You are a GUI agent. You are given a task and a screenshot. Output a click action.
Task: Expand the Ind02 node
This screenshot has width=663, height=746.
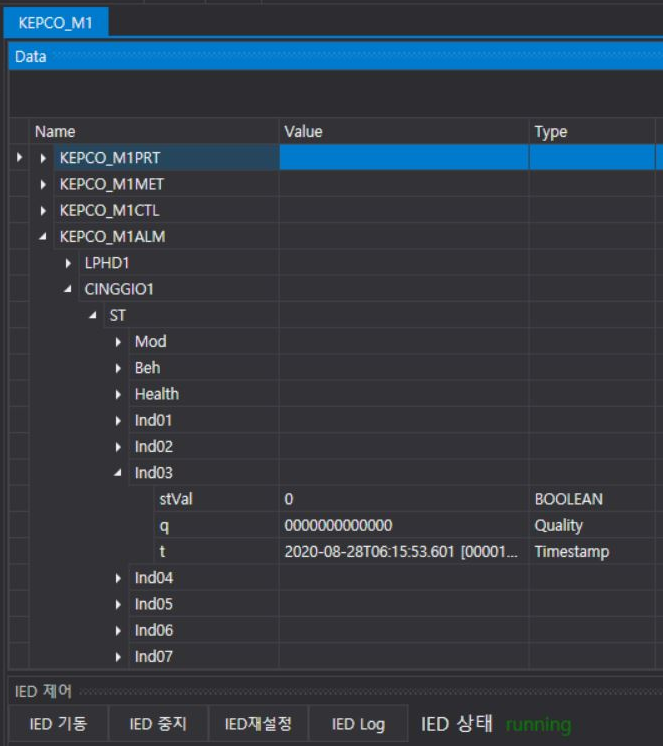118,446
